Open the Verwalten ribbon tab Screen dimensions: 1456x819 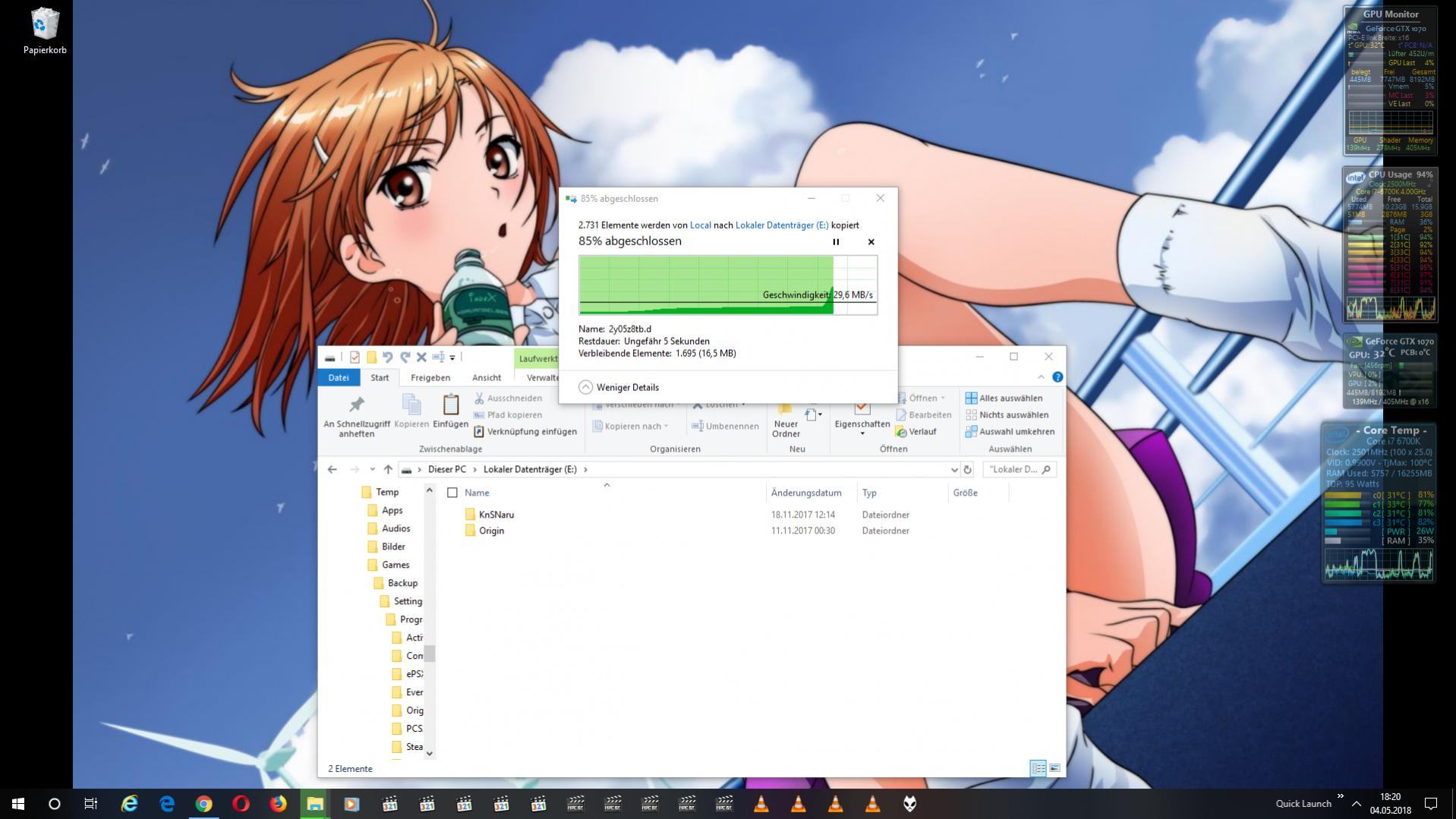coord(541,377)
